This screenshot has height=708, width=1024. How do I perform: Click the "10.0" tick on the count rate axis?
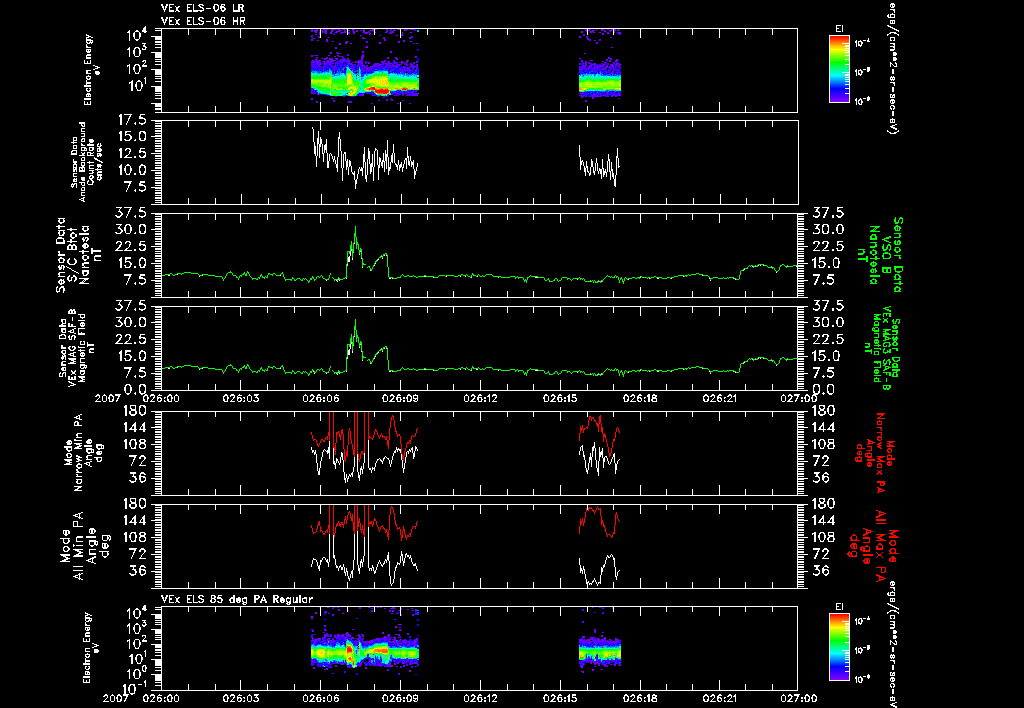click(135, 170)
